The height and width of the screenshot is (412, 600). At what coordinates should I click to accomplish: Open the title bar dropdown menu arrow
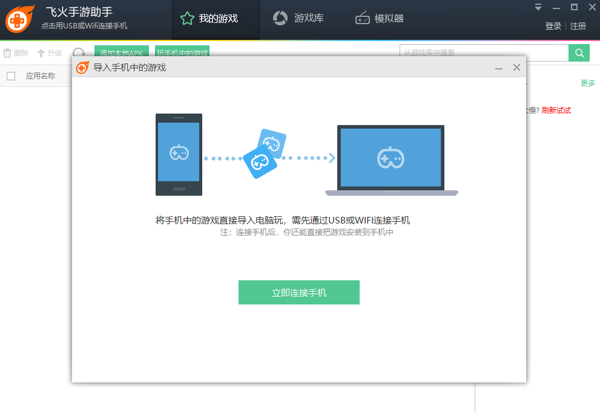(538, 7)
